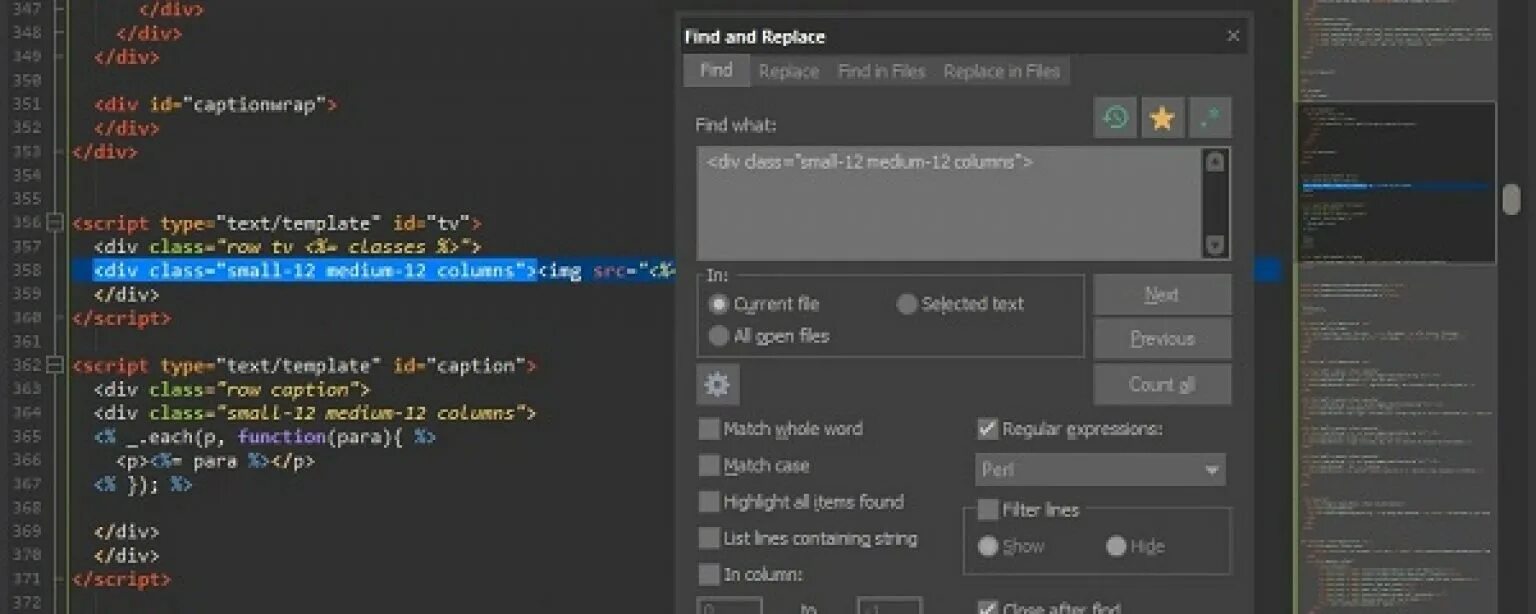Open the search history clock icon

coord(1115,118)
